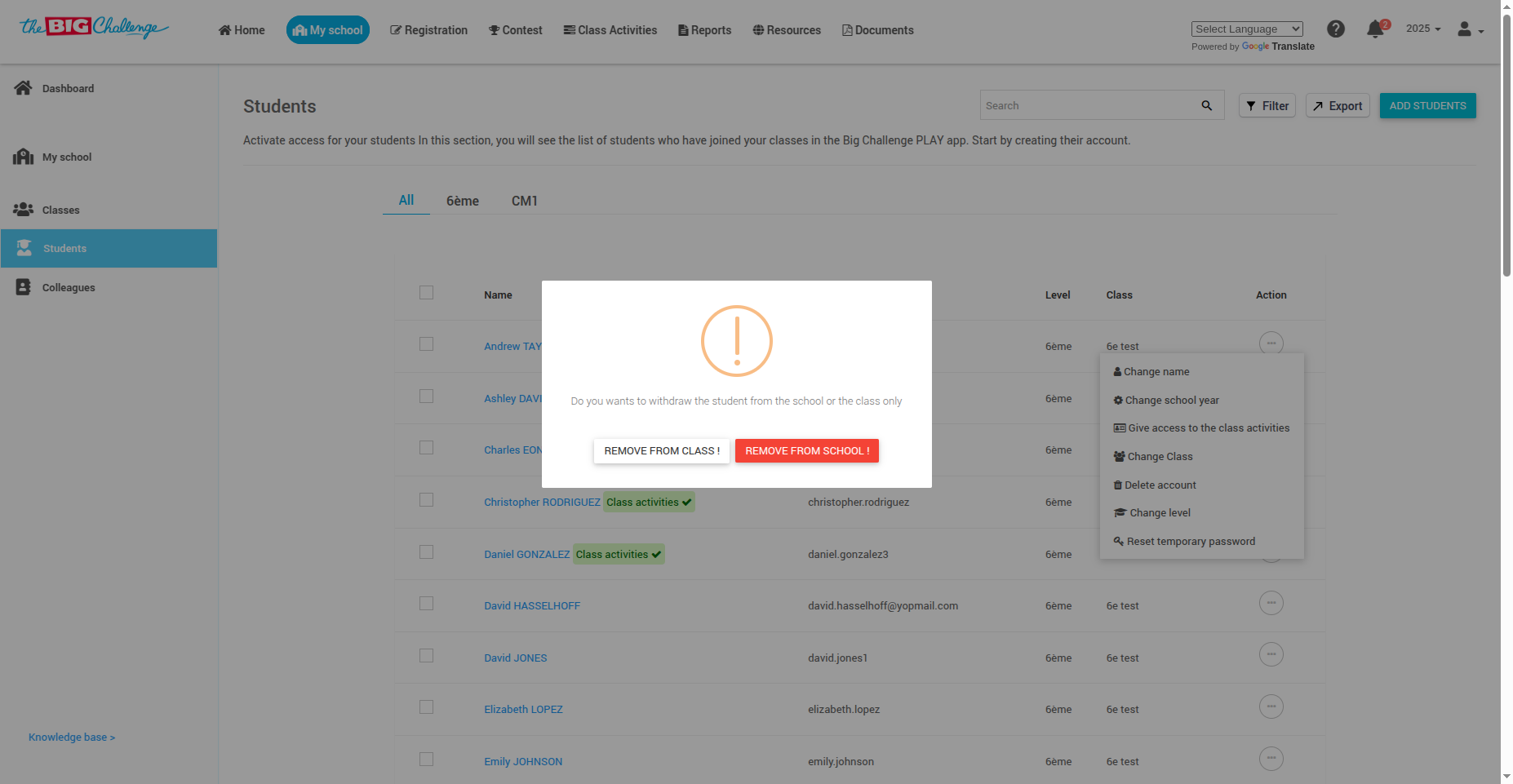The height and width of the screenshot is (784, 1513).
Task: Open action menu for Emily JOHNSON
Action: tap(1271, 759)
